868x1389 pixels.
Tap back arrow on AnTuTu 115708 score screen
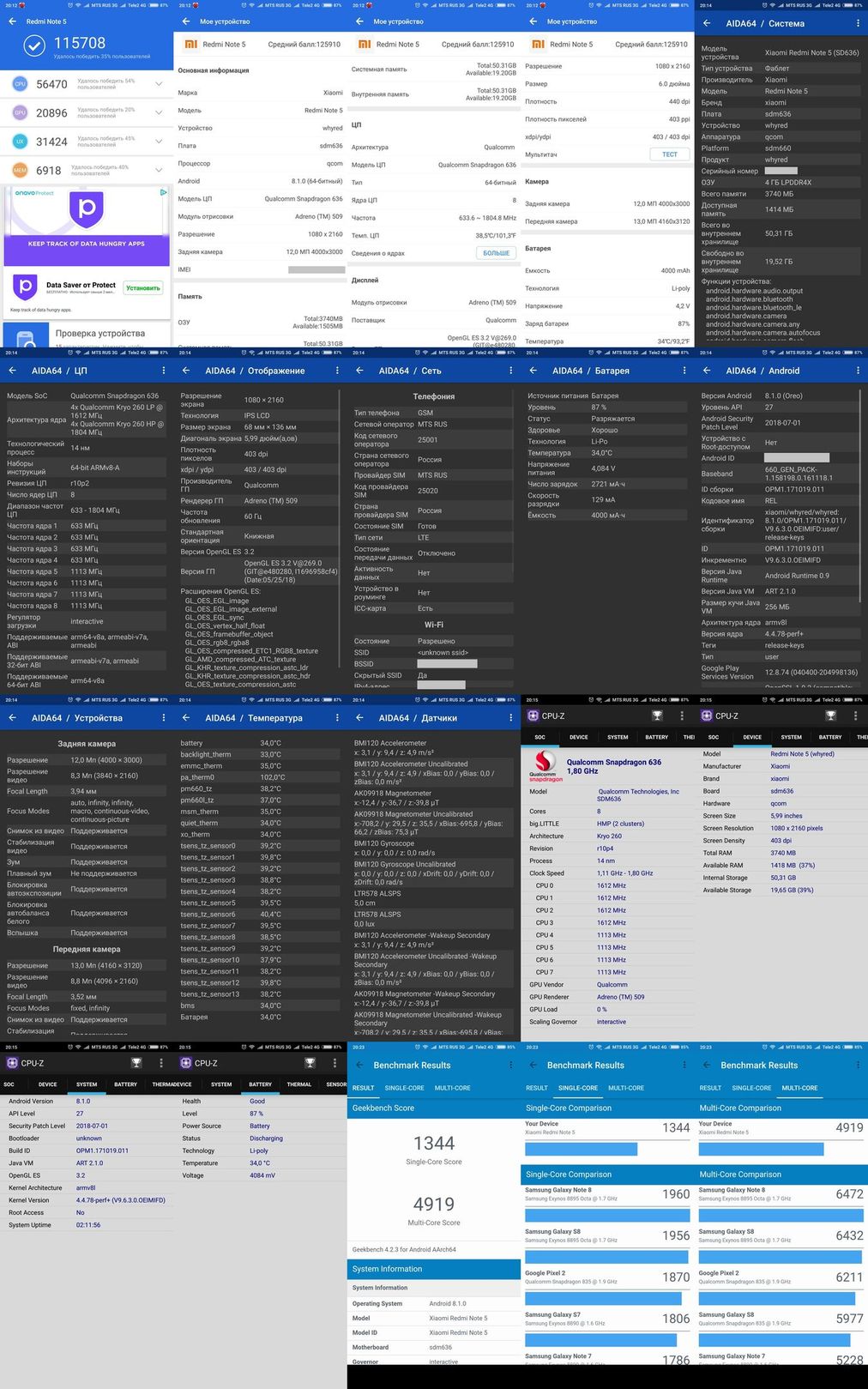point(12,21)
